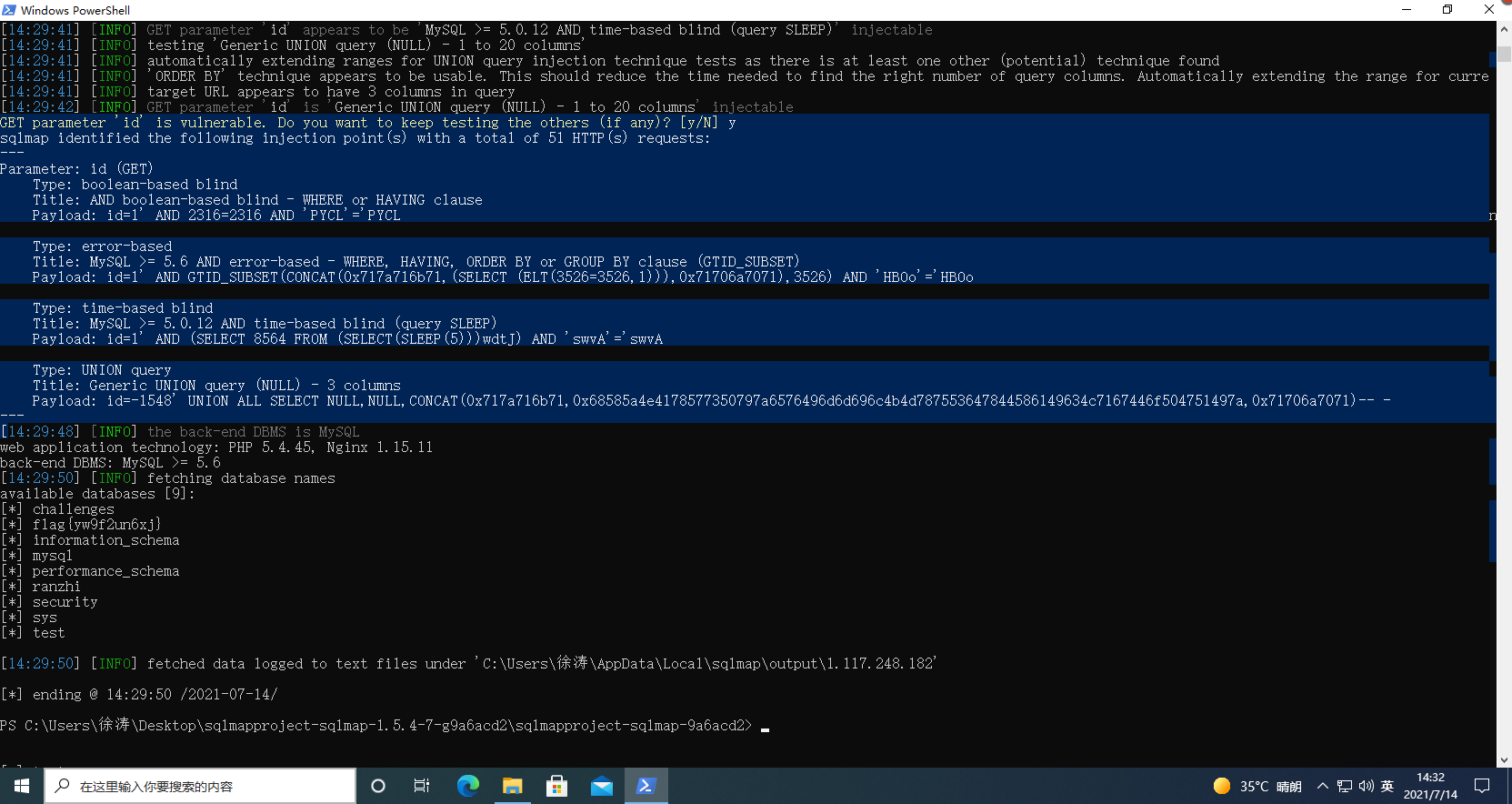
Task: Click the 'ending @ 14:29:50' line
Action: click(x=139, y=695)
